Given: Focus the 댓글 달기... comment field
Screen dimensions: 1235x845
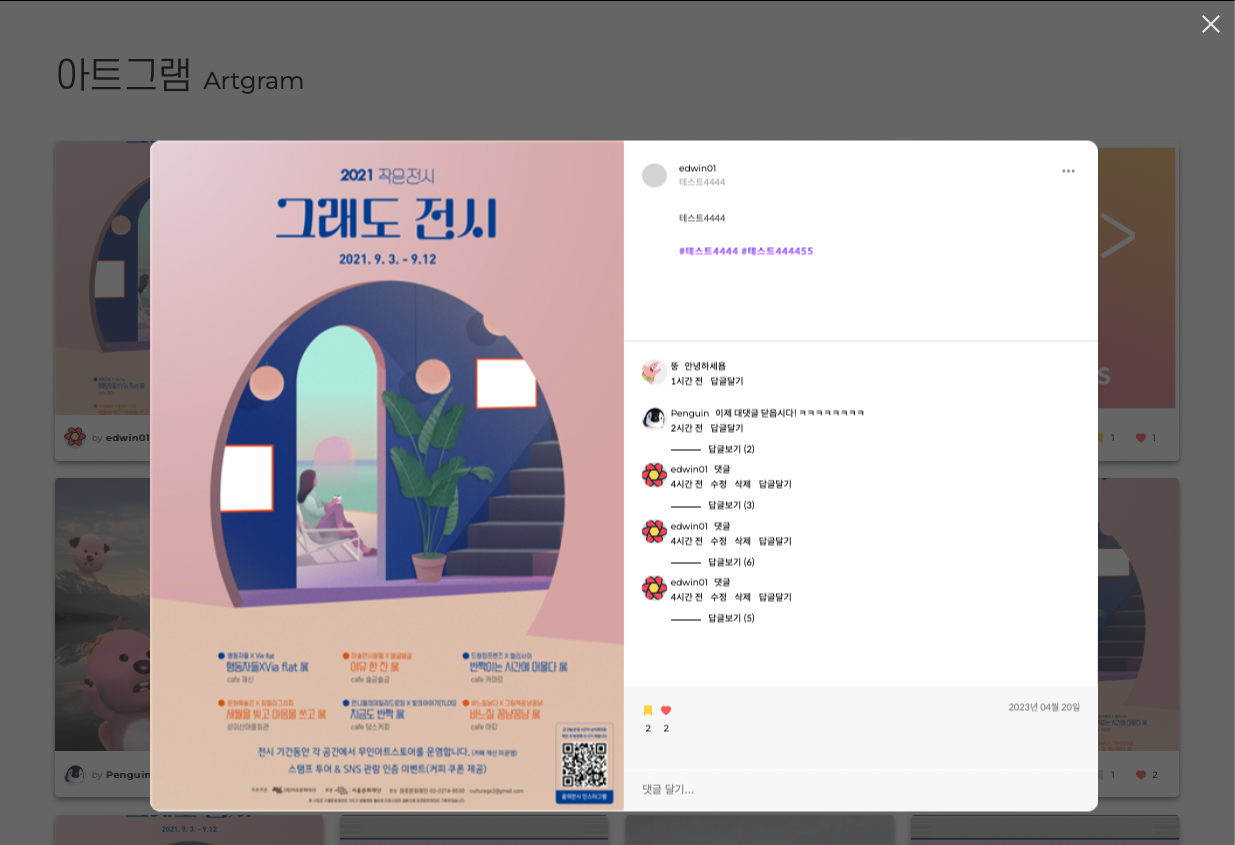Looking at the screenshot, I should (860, 789).
